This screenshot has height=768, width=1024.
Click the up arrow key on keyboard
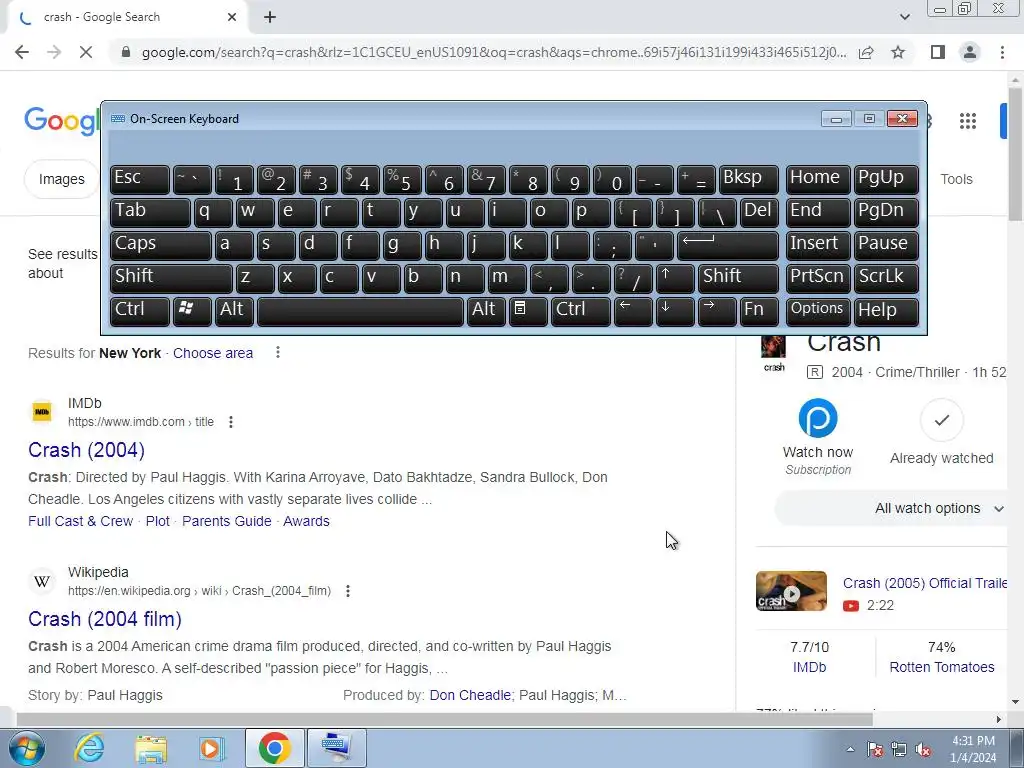(x=675, y=277)
